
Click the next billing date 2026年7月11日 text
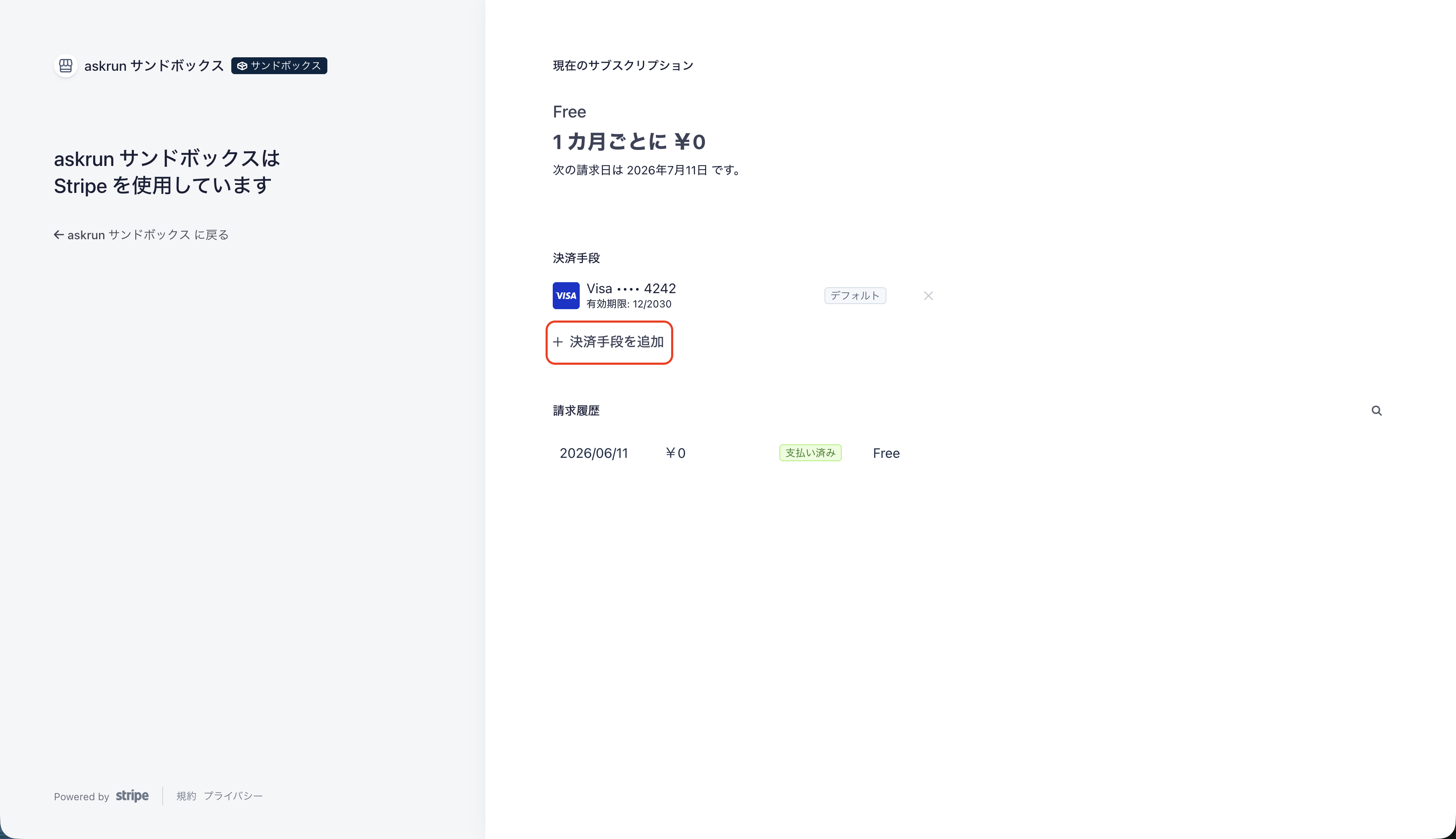[x=667, y=170]
